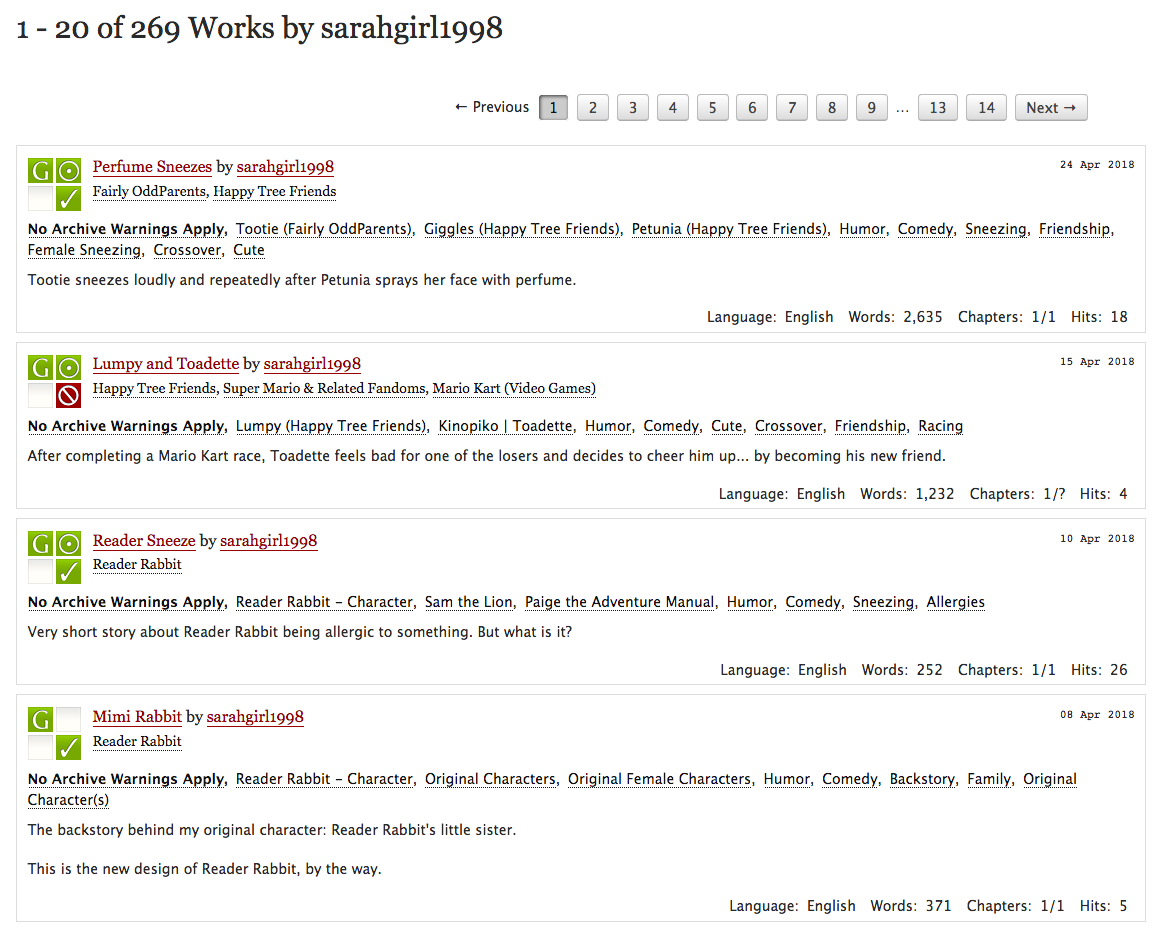Viewport: 1161px width, 928px height.
Task: Go to page 6 of works
Action: [752, 107]
